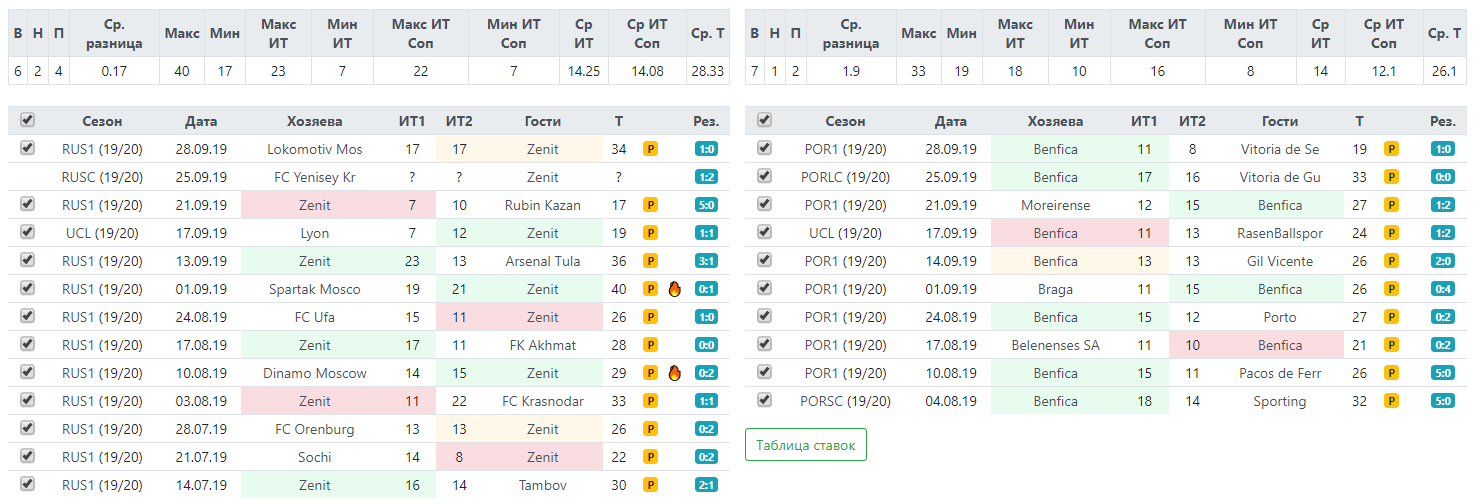1481x504 pixels.
Task: Click the yellow P icon in the Sporting row
Action: pos(1390,401)
